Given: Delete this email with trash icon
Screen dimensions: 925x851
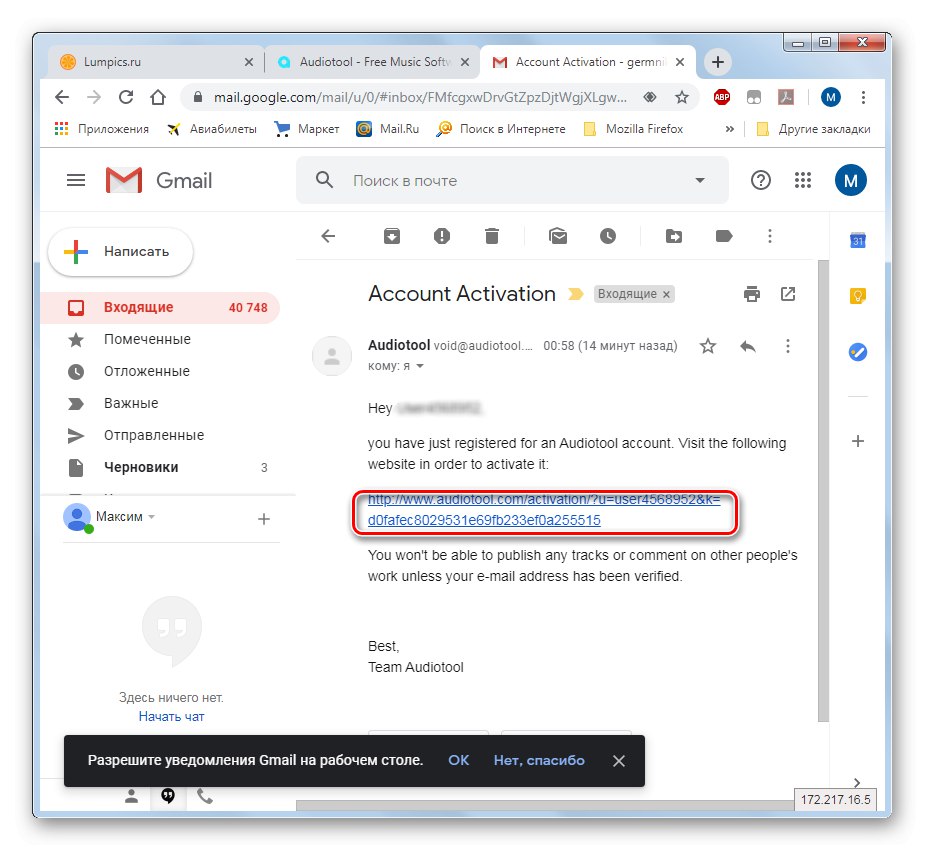Looking at the screenshot, I should pyautogui.click(x=492, y=236).
